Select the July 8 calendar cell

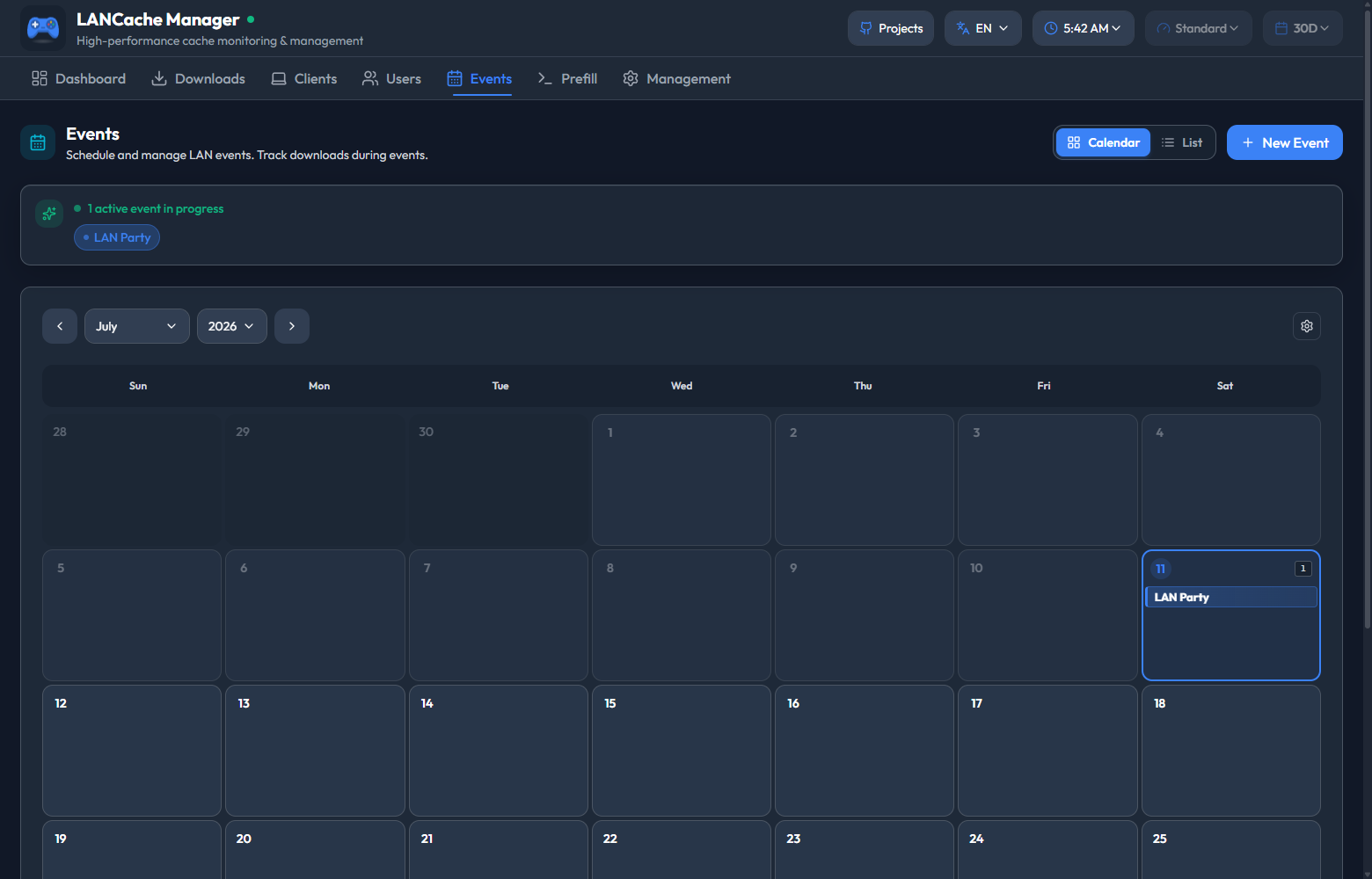[x=682, y=615]
